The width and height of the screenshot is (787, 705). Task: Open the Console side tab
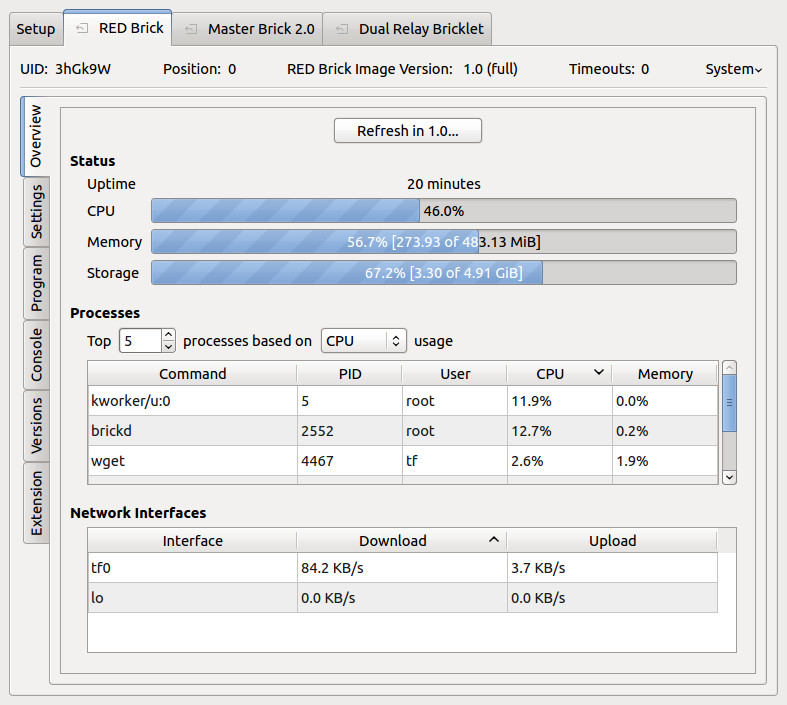pyautogui.click(x=37, y=355)
